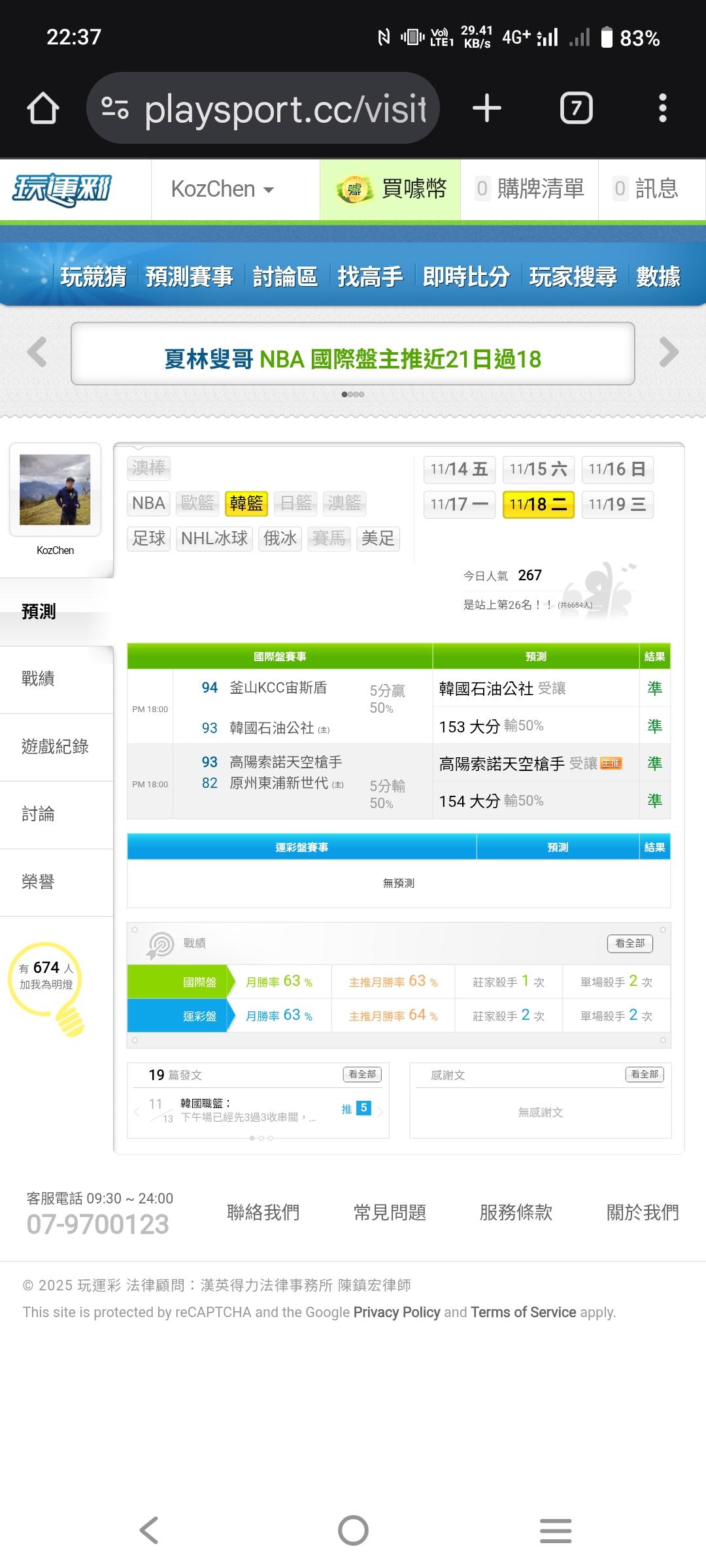Select the 足球 league filter
Screen dimensions: 706x1568
pyautogui.click(x=149, y=538)
